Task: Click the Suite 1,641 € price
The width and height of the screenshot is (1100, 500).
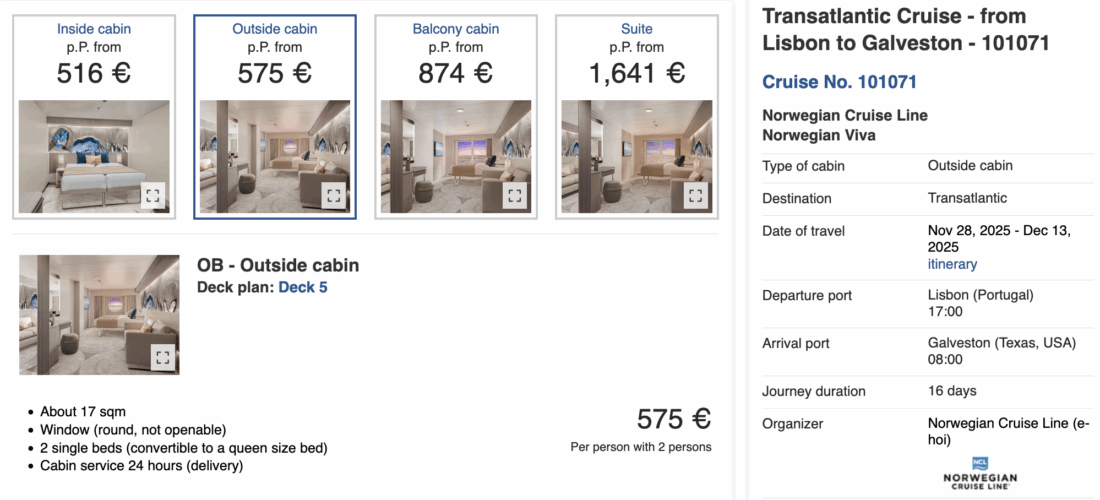Action: (x=637, y=73)
